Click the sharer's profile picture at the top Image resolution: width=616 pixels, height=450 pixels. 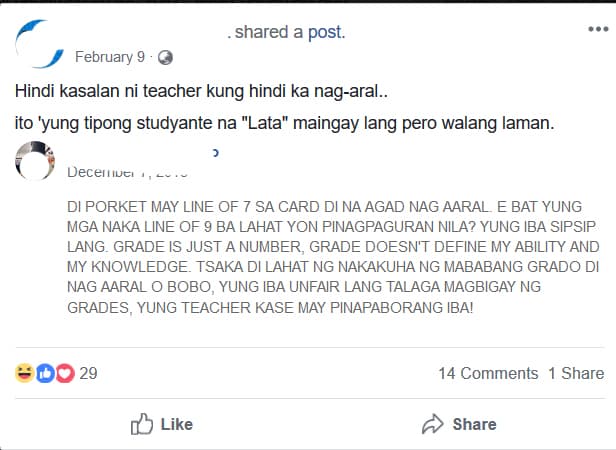[x=39, y=44]
